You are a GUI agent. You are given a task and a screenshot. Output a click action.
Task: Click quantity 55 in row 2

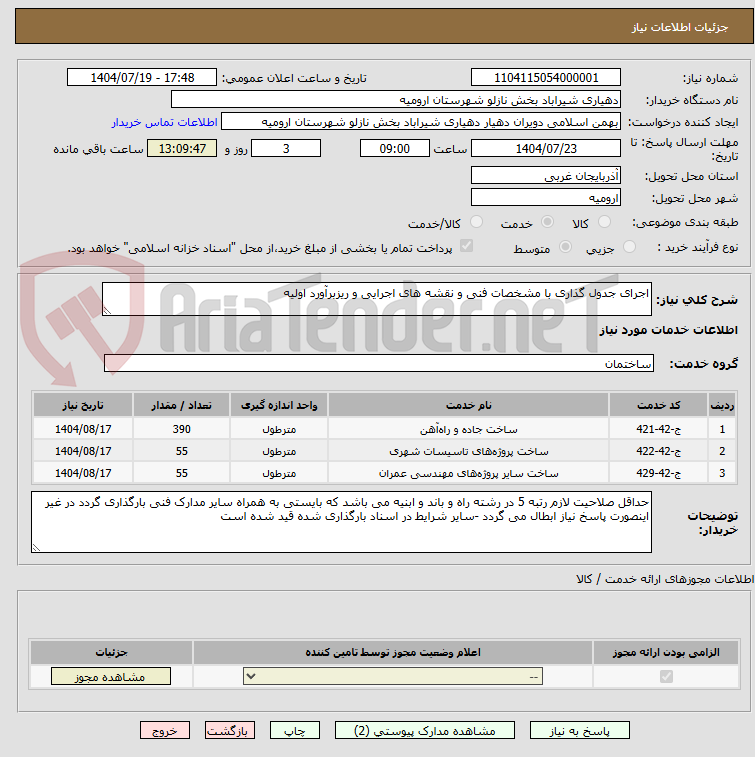point(182,451)
